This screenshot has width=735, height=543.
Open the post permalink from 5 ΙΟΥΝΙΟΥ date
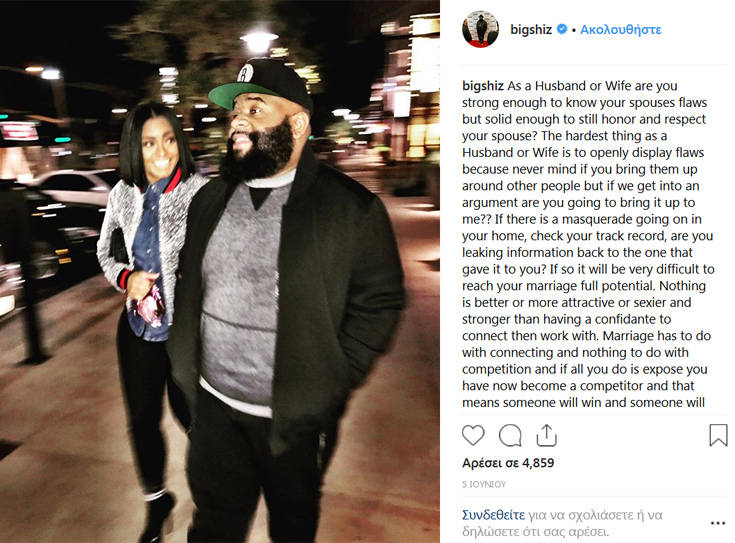(484, 484)
